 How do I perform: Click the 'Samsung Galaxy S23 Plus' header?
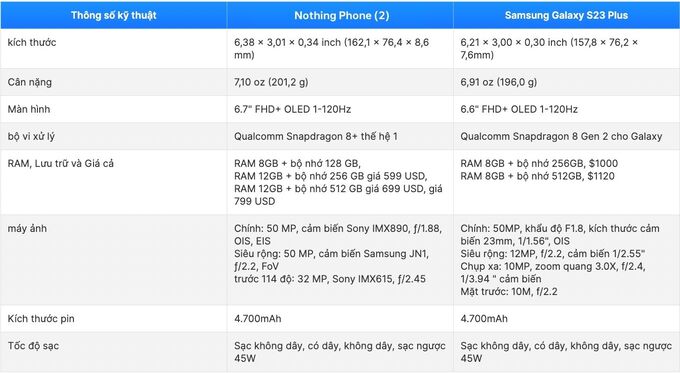(566, 16)
